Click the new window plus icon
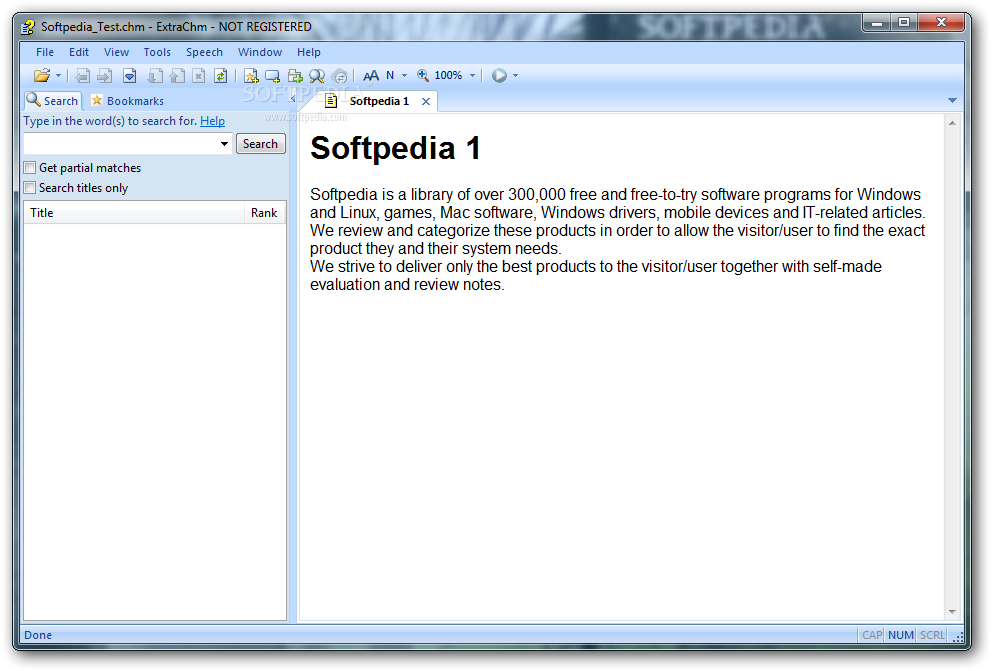 [x=273, y=76]
